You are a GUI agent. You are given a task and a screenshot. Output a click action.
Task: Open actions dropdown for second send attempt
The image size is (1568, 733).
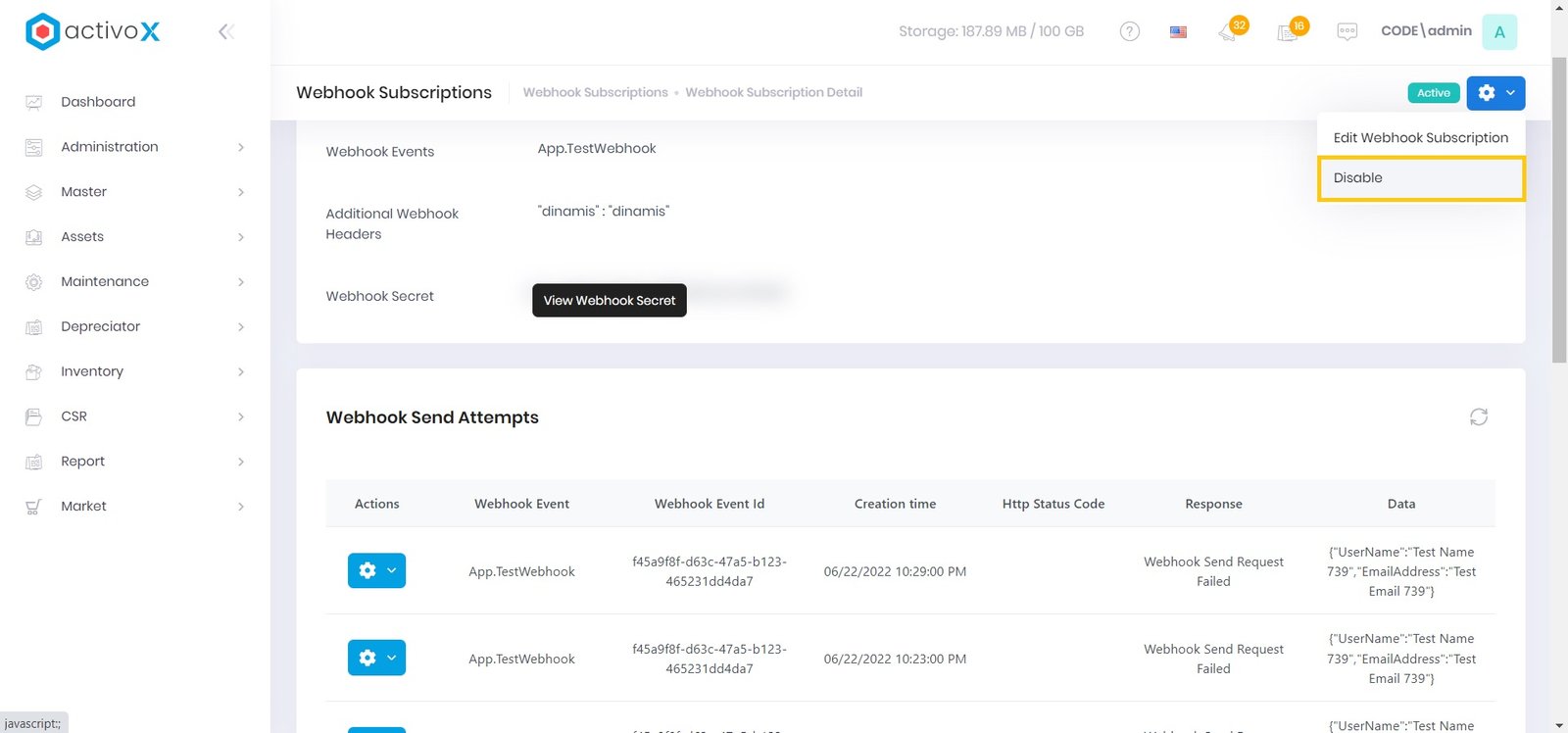(376, 658)
